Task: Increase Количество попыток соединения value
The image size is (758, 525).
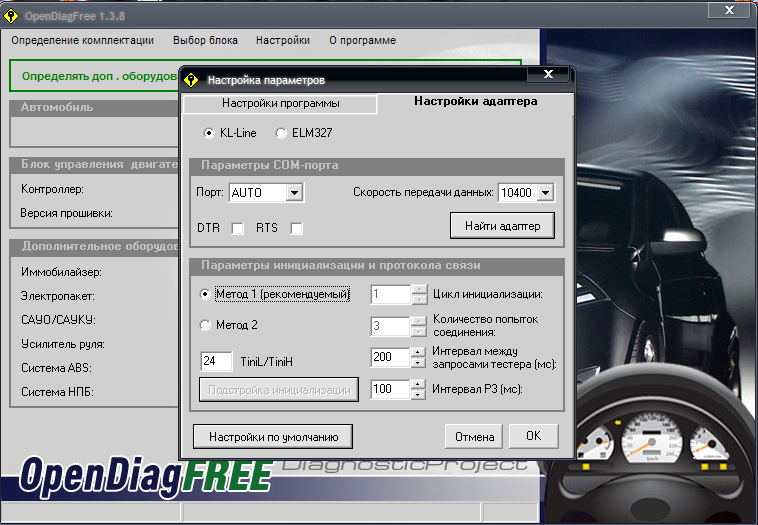Action: (419, 321)
